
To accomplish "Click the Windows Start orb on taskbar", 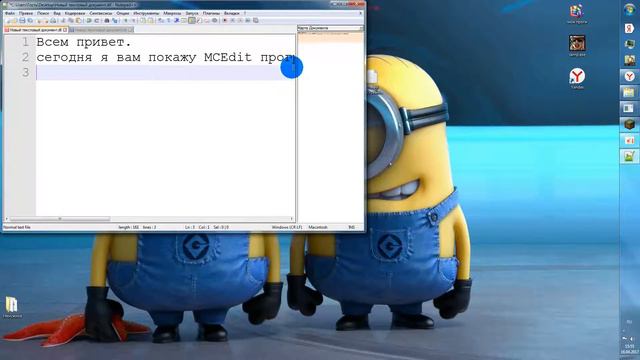I will (x=629, y=9).
